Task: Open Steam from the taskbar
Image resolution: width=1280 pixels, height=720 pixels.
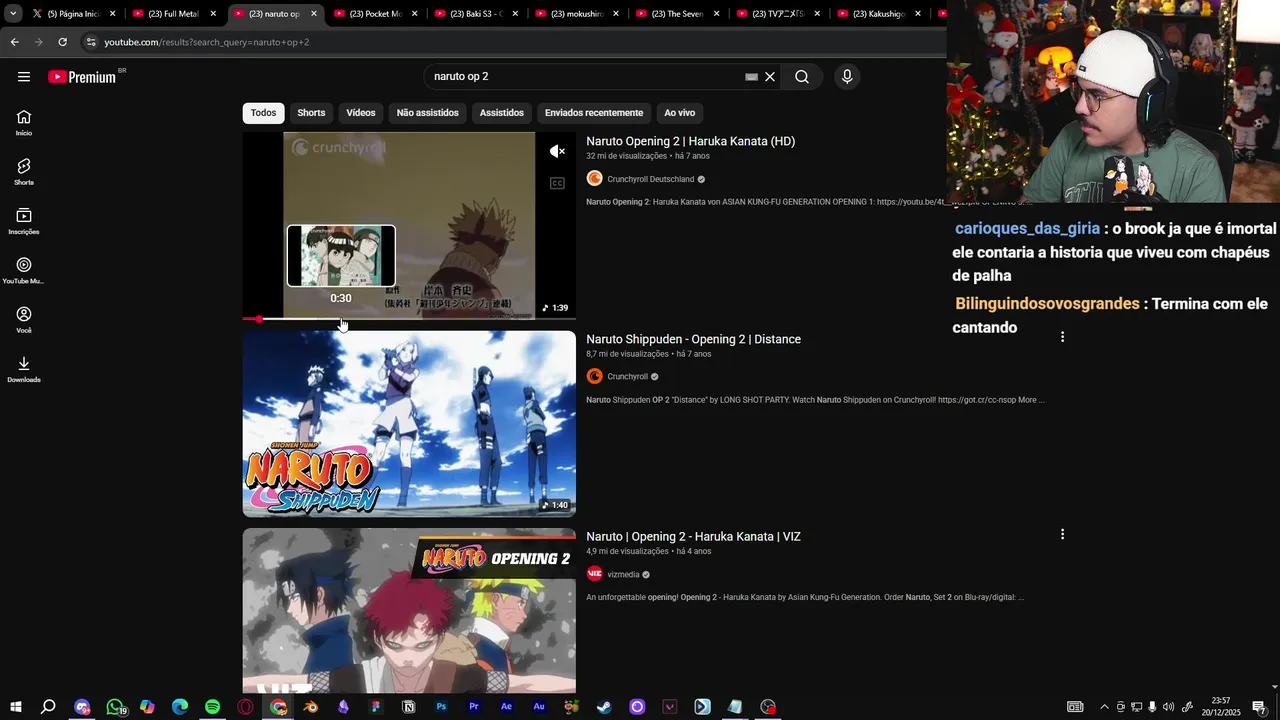Action: 604,707
